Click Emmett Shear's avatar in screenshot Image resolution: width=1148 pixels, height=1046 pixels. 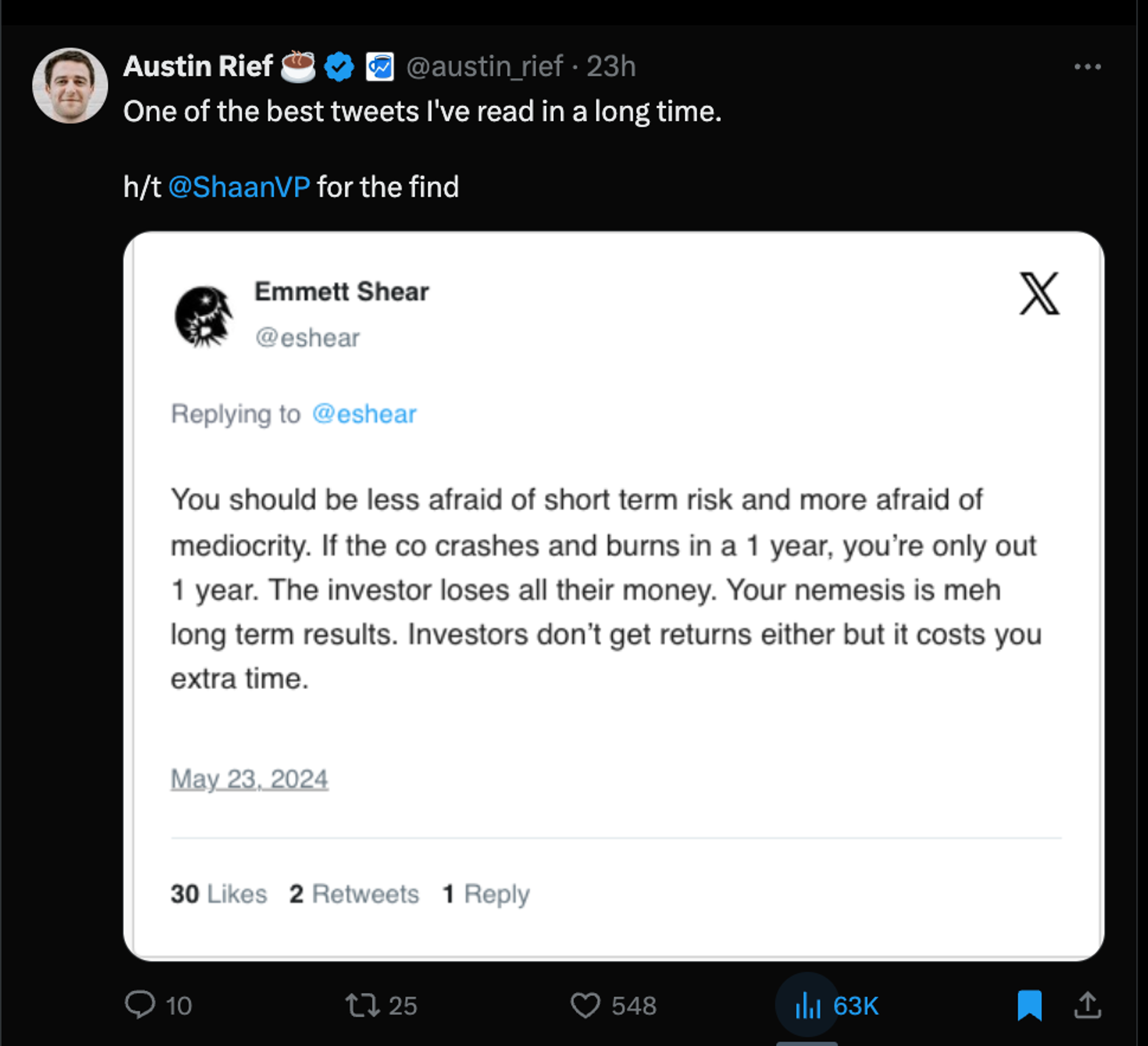coord(203,316)
